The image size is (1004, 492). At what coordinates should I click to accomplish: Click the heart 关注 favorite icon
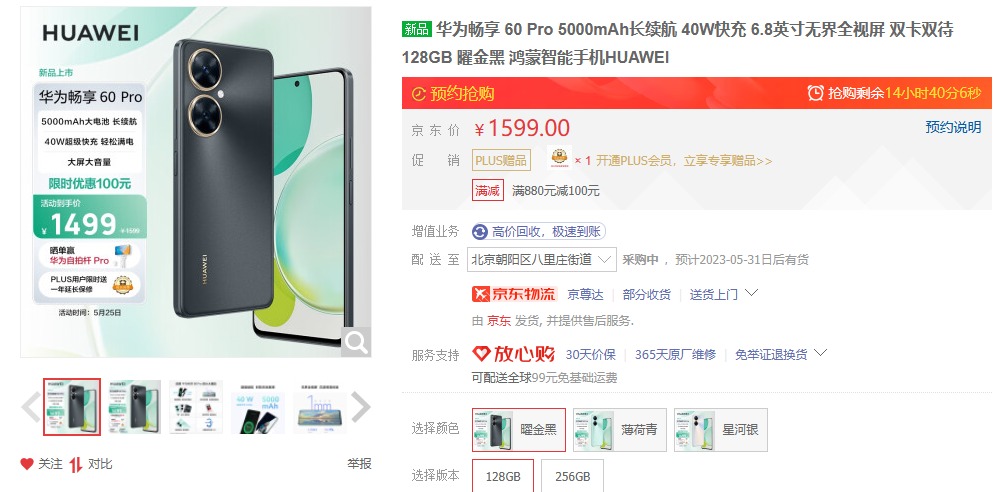(x=27, y=464)
